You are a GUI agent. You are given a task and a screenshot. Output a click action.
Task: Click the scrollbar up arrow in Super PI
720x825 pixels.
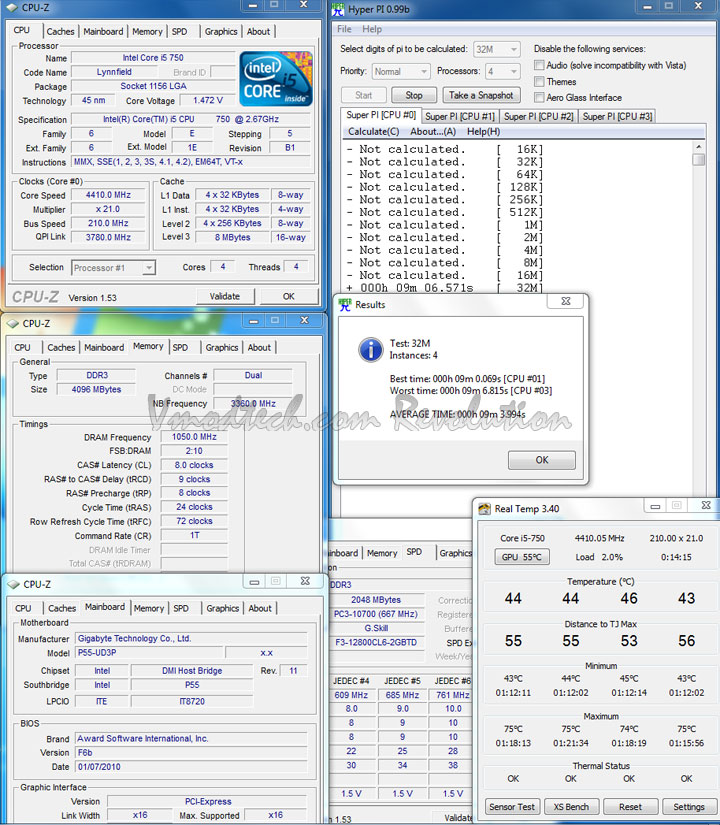[x=699, y=147]
